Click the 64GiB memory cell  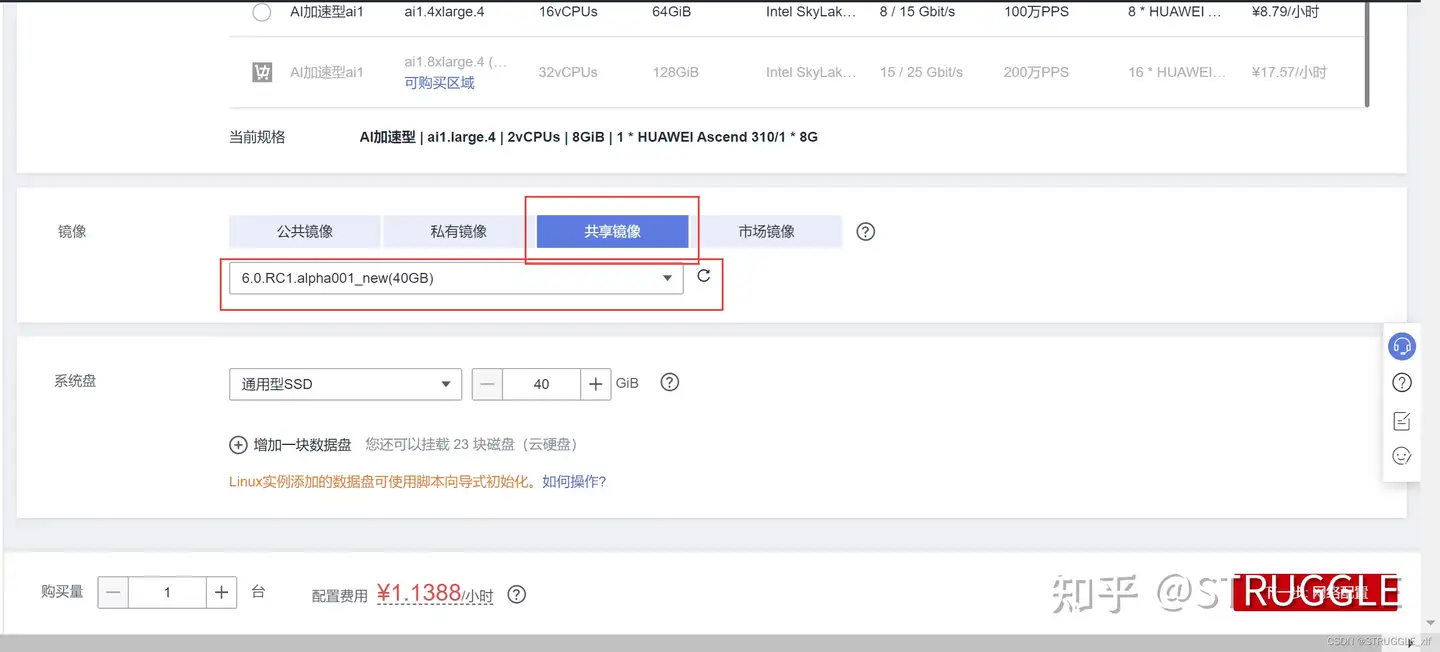coord(671,12)
